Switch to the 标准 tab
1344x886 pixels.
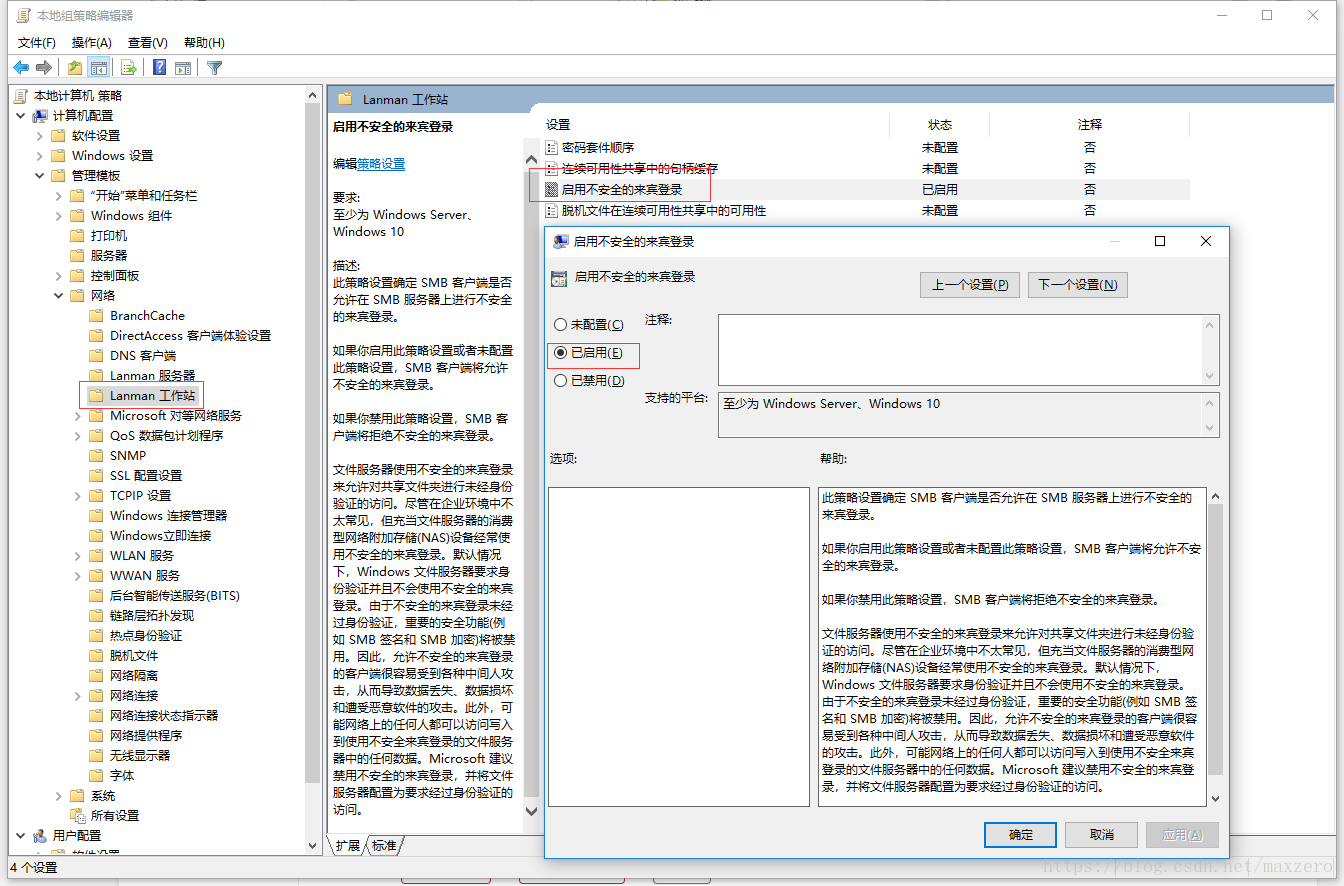(384, 845)
